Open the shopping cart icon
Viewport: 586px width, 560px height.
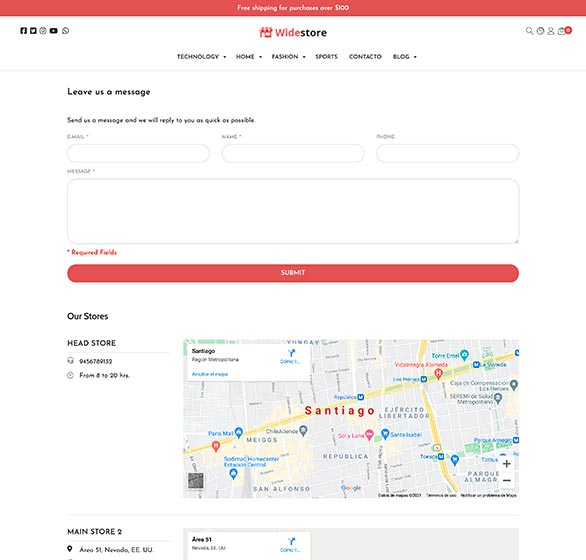[x=561, y=31]
